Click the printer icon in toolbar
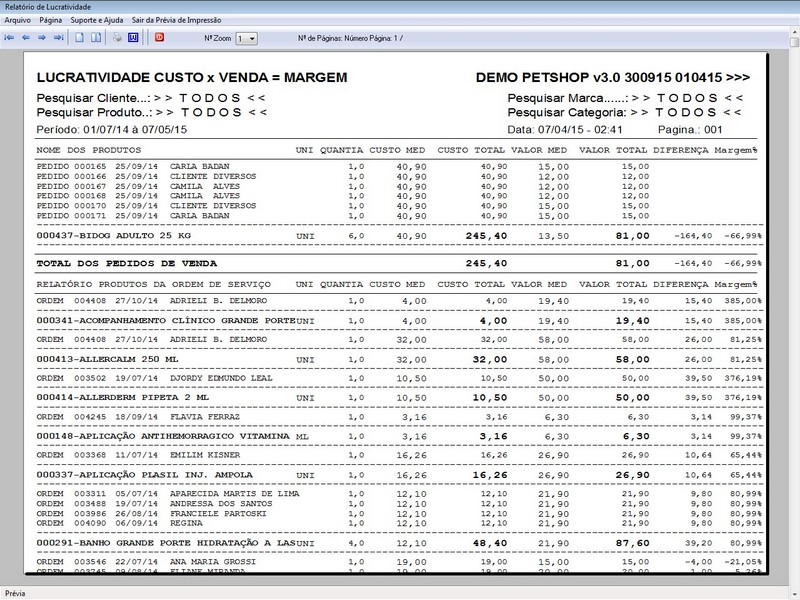This screenshot has height=600, width=800. (x=117, y=37)
